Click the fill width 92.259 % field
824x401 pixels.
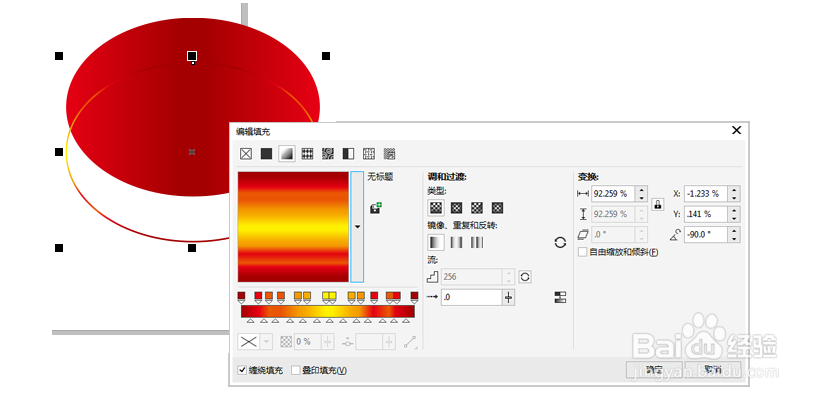point(613,194)
